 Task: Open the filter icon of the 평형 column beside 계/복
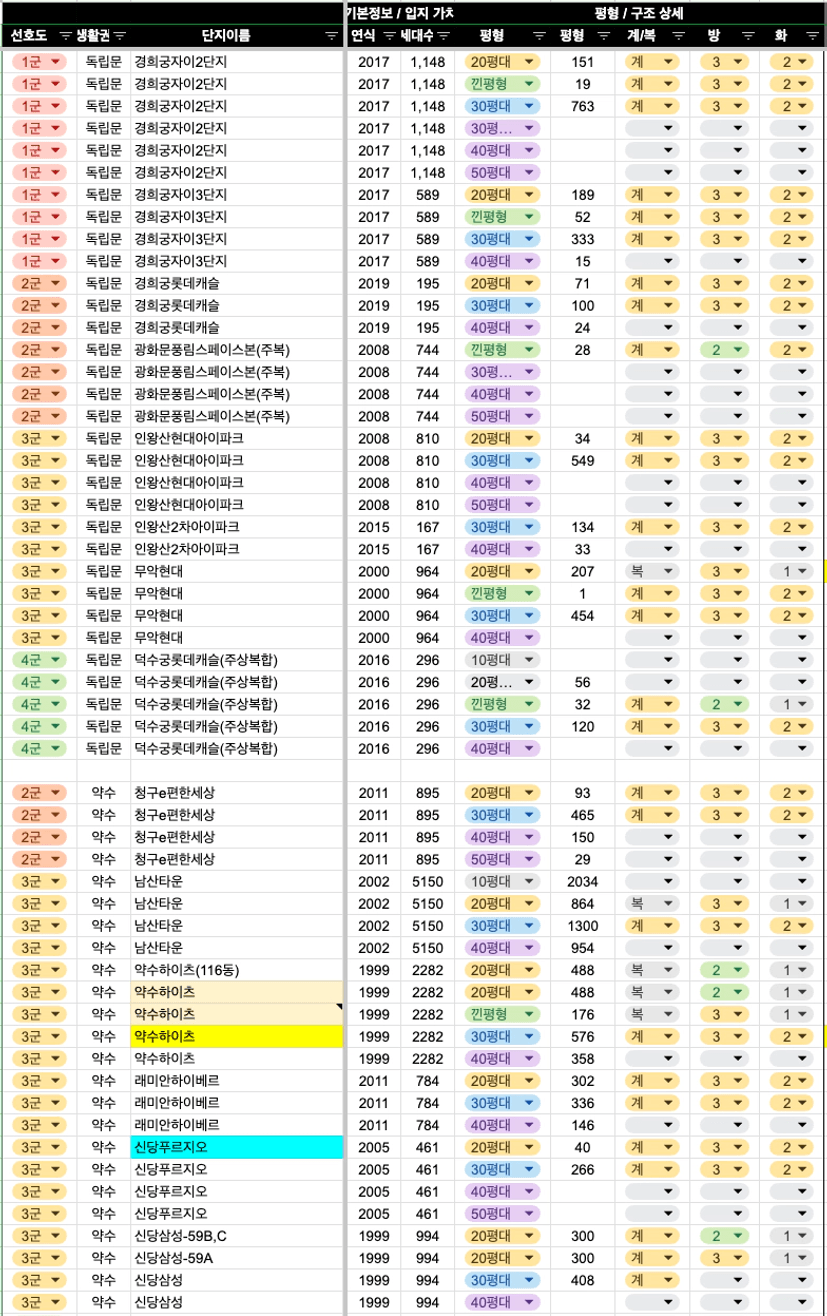coord(603,36)
